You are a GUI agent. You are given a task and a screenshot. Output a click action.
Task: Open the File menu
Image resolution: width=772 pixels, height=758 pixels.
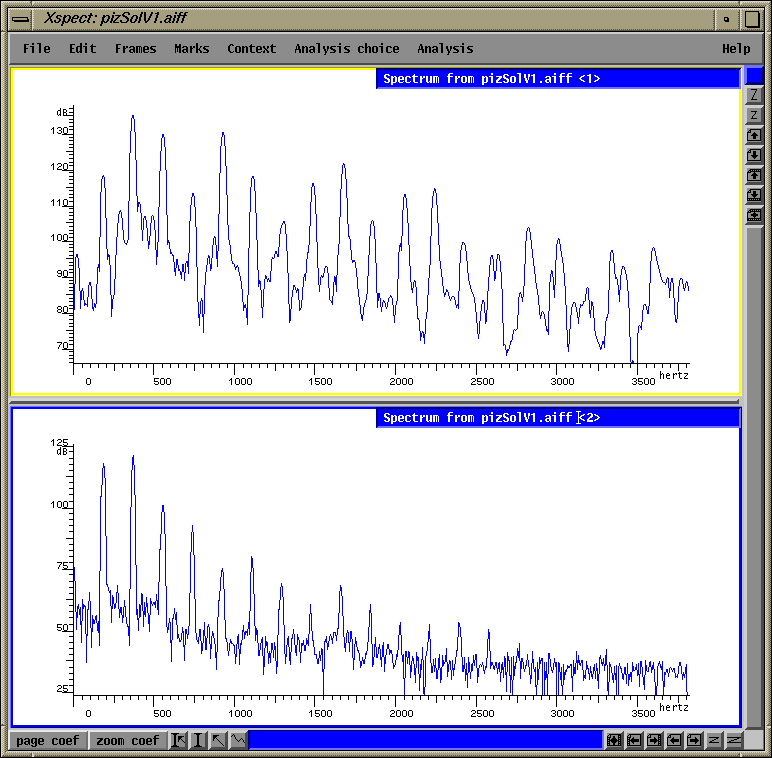click(x=36, y=49)
